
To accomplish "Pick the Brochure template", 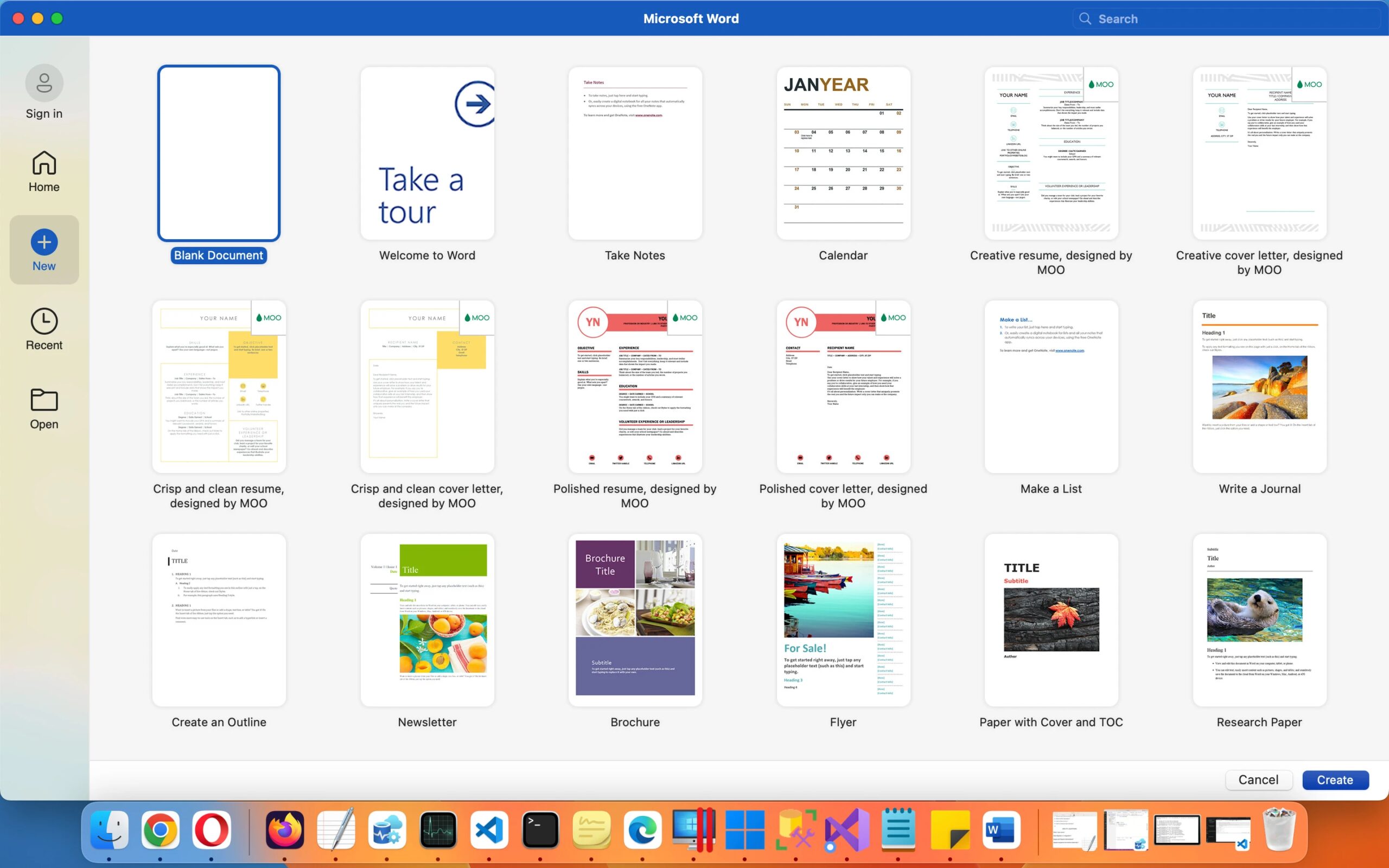I will point(635,620).
